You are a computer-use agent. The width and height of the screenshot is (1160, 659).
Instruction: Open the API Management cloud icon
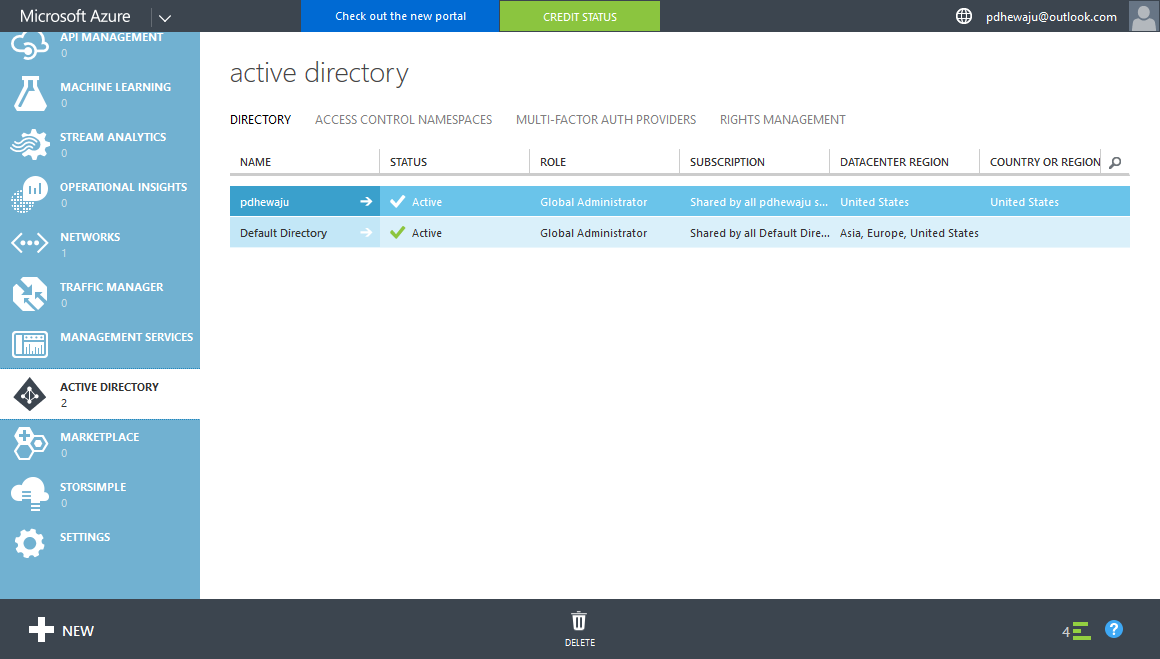pos(30,46)
